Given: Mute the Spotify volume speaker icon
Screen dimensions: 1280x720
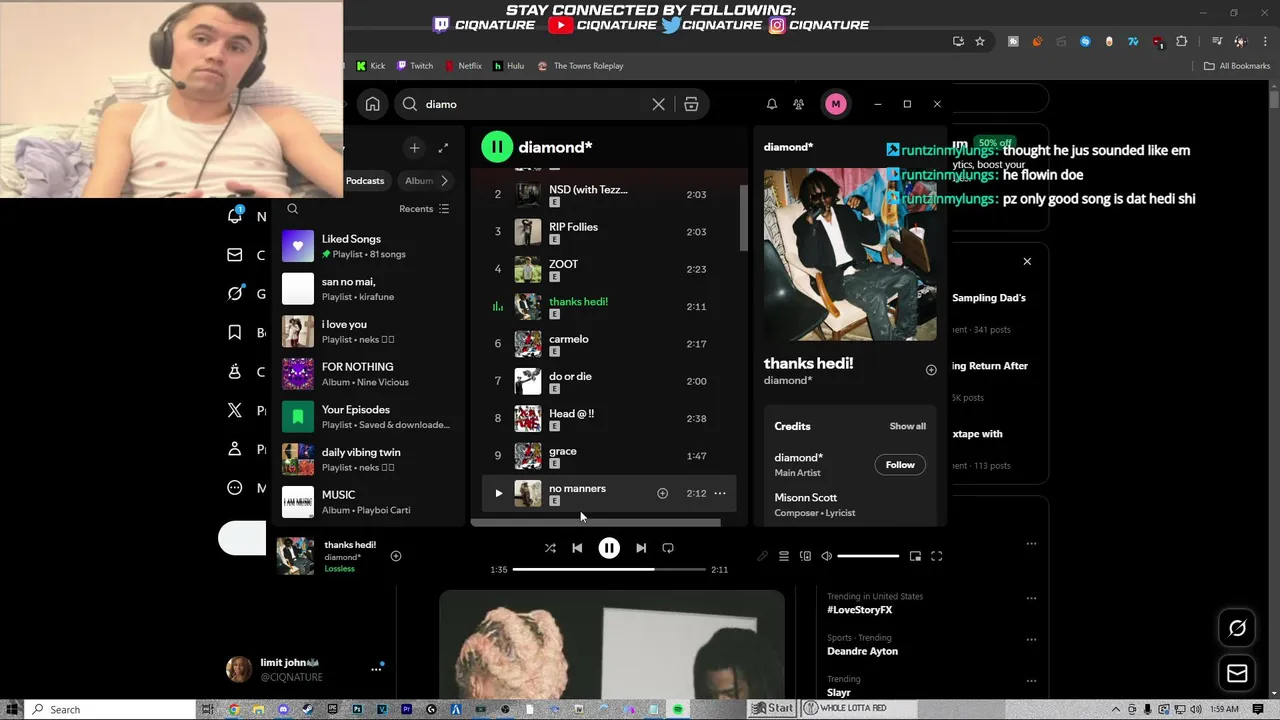Looking at the screenshot, I should click(x=826, y=556).
